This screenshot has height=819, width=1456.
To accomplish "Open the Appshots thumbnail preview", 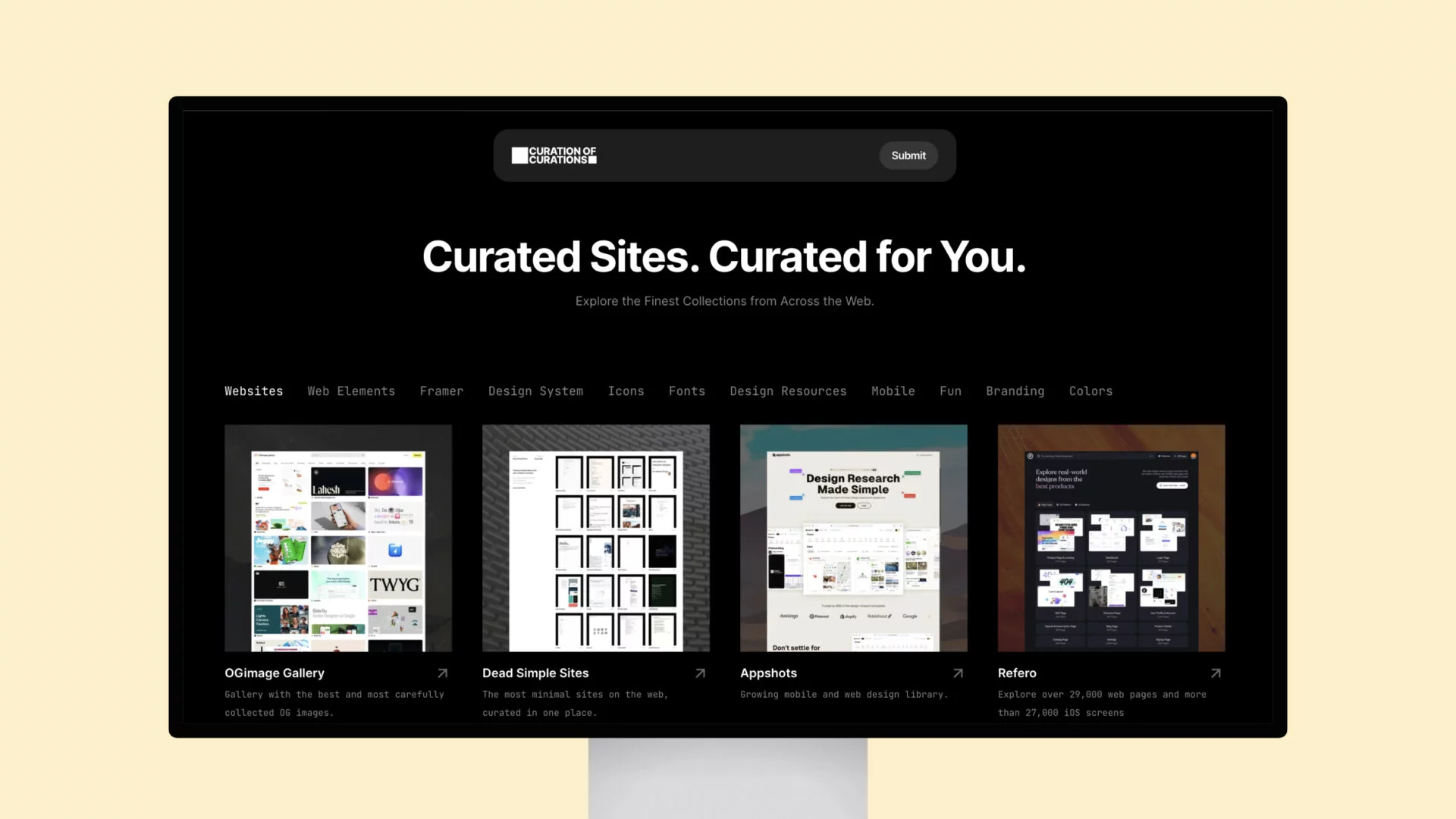I will [854, 537].
